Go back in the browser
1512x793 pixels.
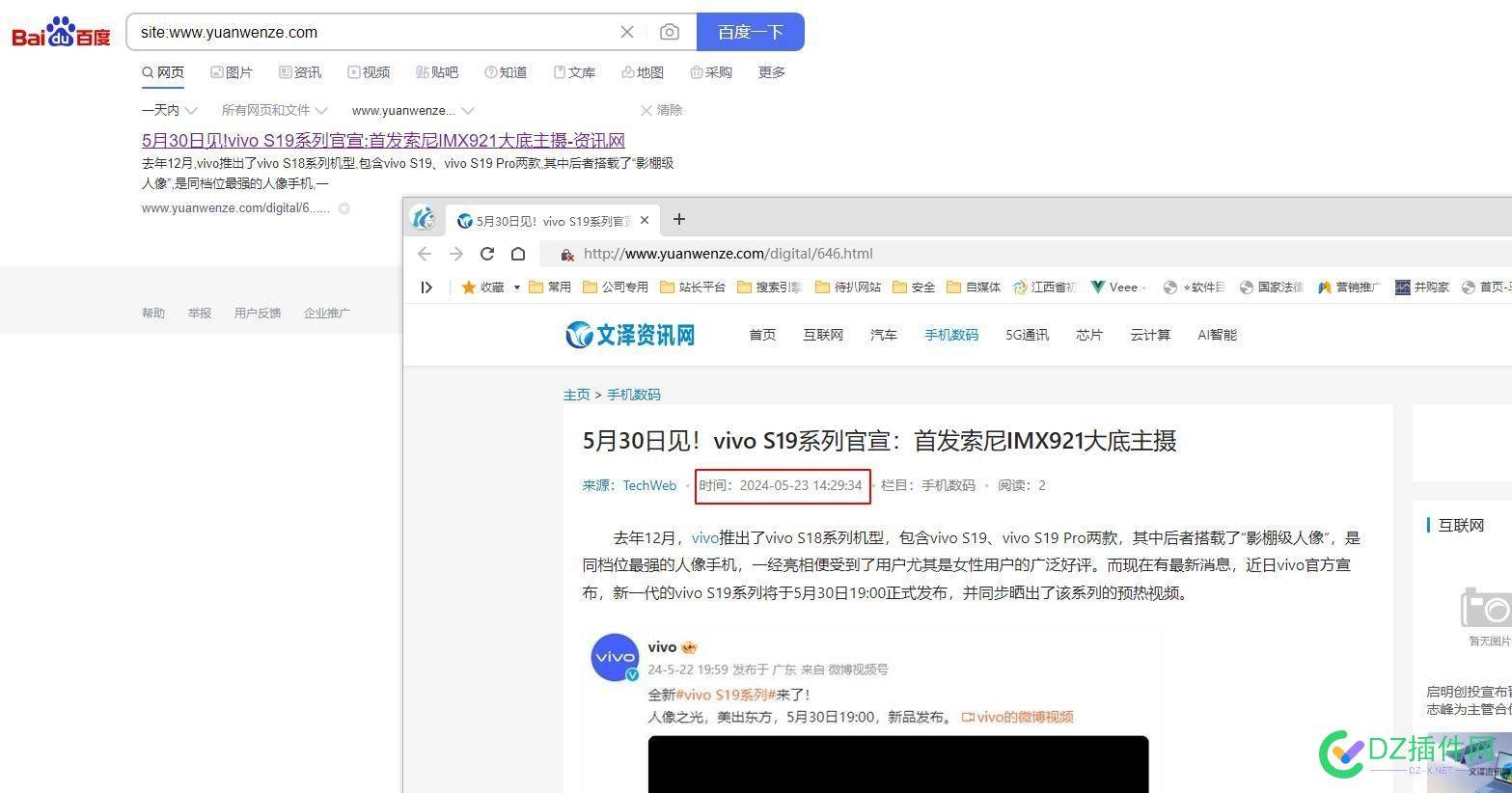tap(425, 254)
